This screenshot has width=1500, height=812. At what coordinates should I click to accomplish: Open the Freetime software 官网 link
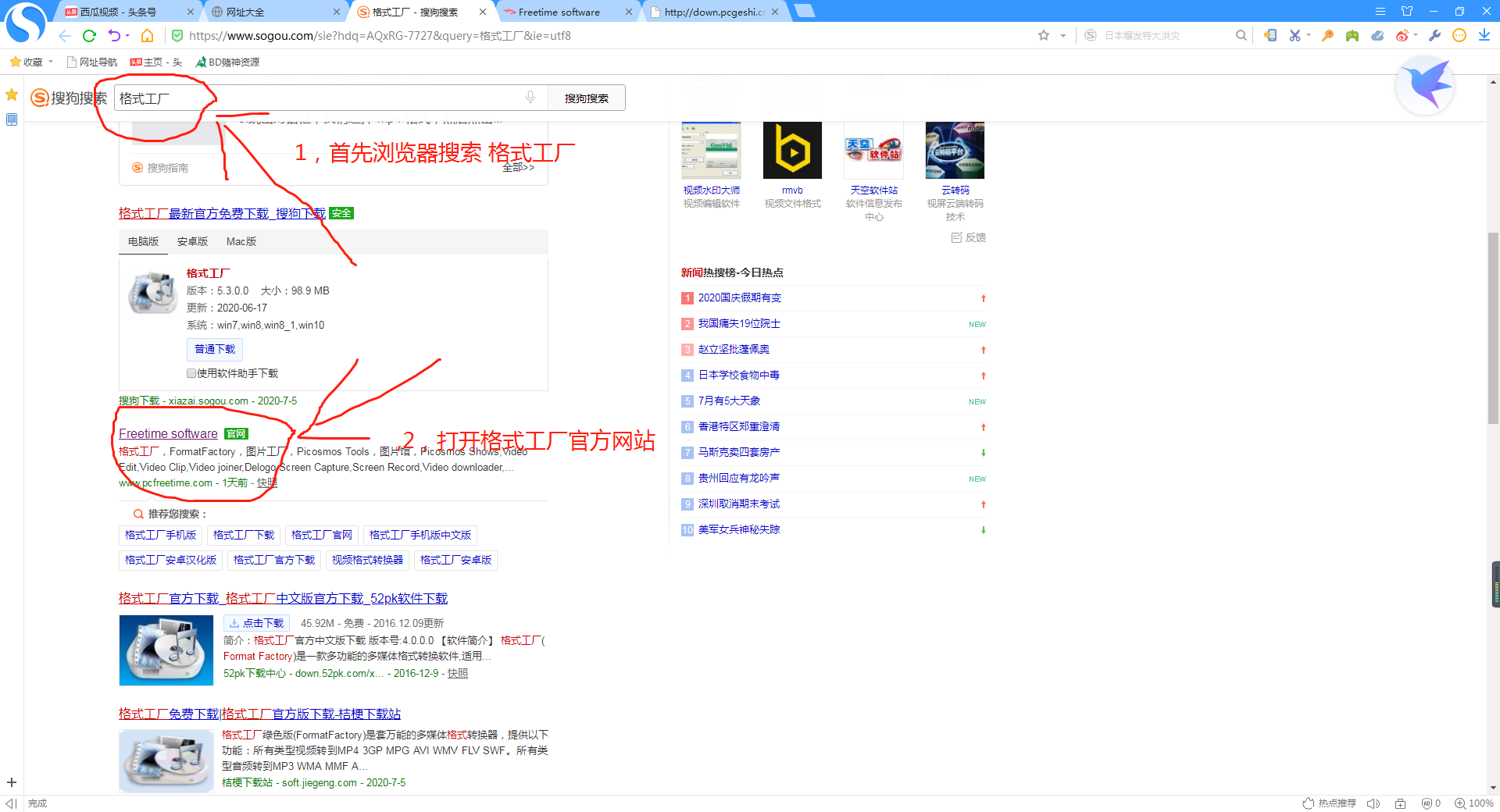[169, 433]
